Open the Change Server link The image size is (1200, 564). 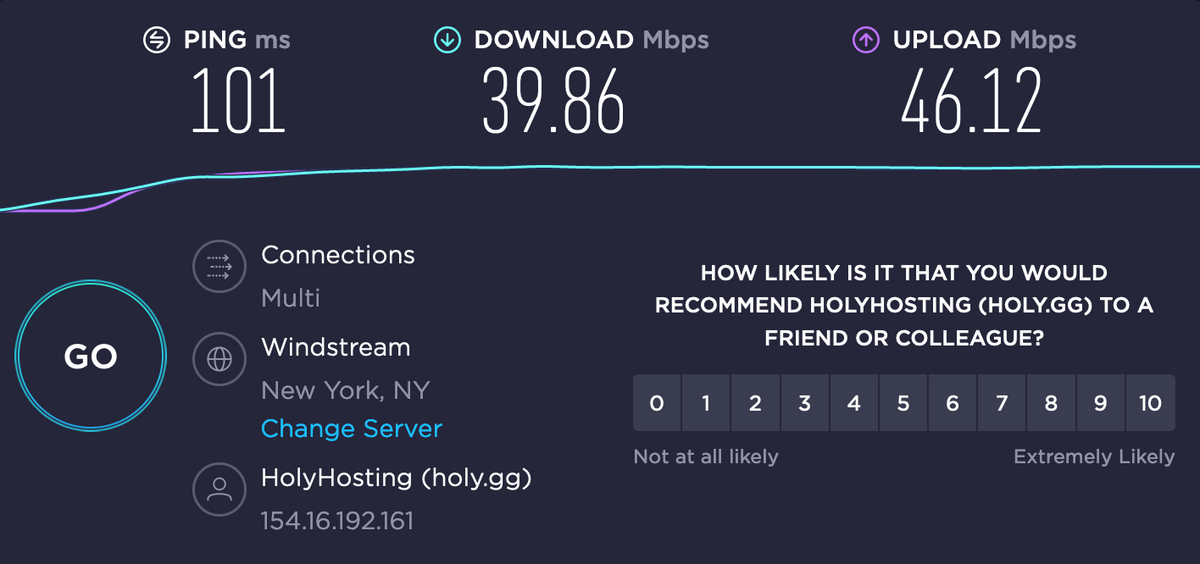coord(351,429)
